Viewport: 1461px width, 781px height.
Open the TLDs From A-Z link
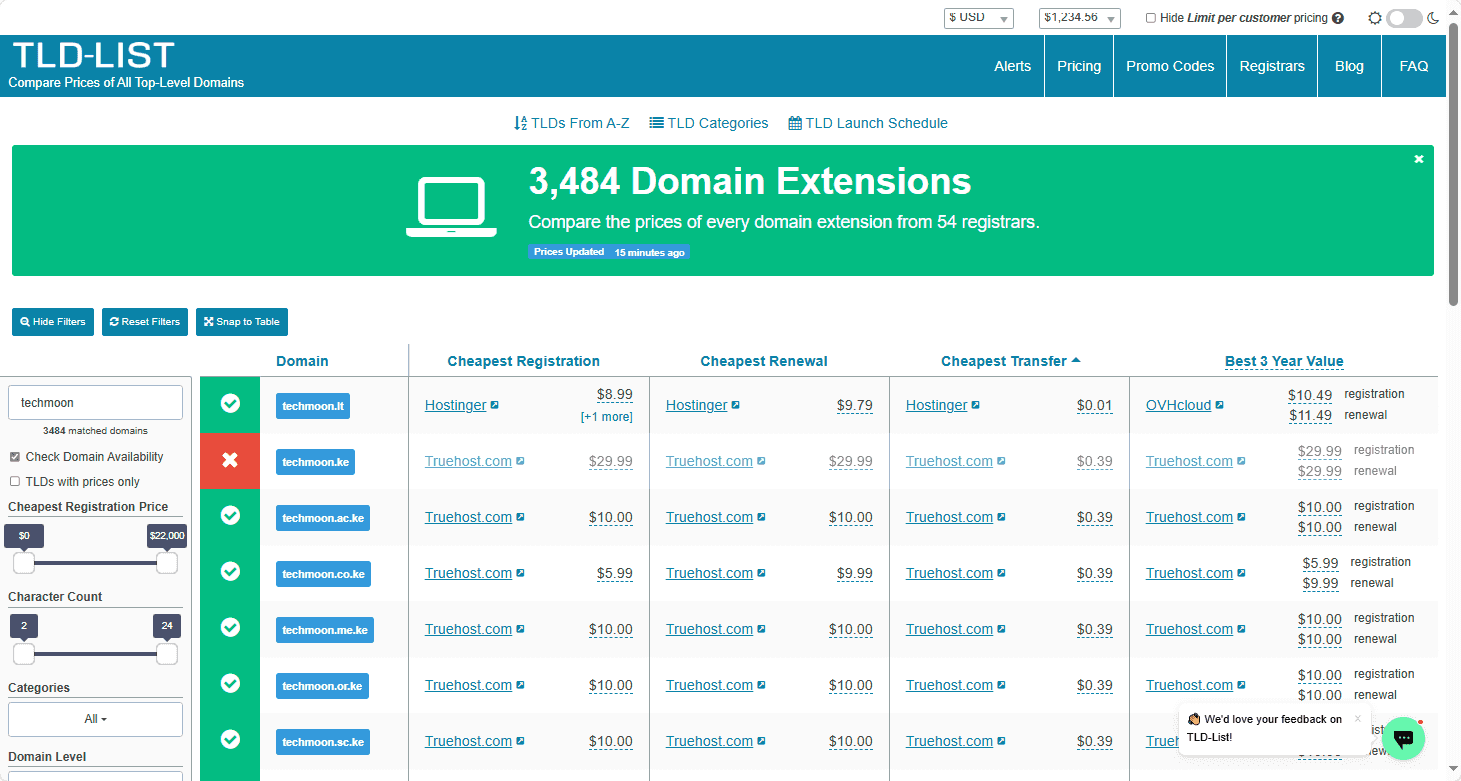[571, 123]
